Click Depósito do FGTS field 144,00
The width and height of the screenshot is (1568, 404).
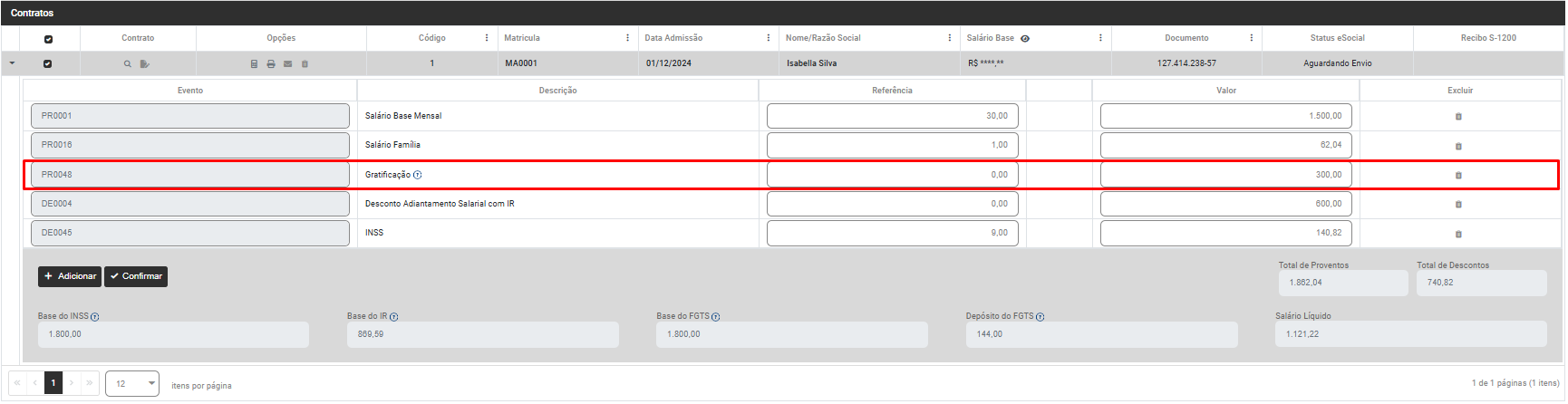coord(1101,334)
